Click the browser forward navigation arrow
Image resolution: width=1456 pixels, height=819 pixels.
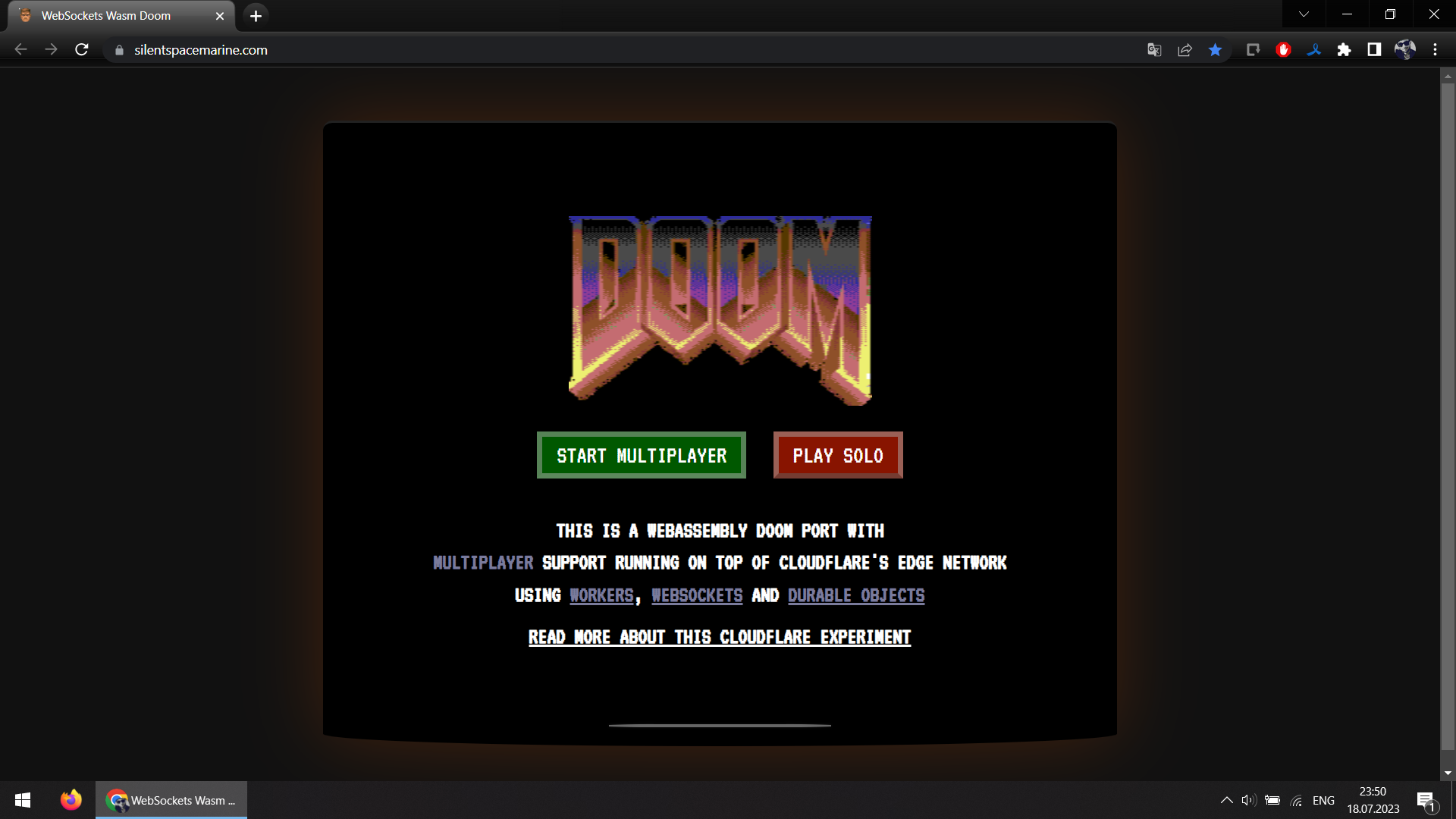[x=50, y=50]
